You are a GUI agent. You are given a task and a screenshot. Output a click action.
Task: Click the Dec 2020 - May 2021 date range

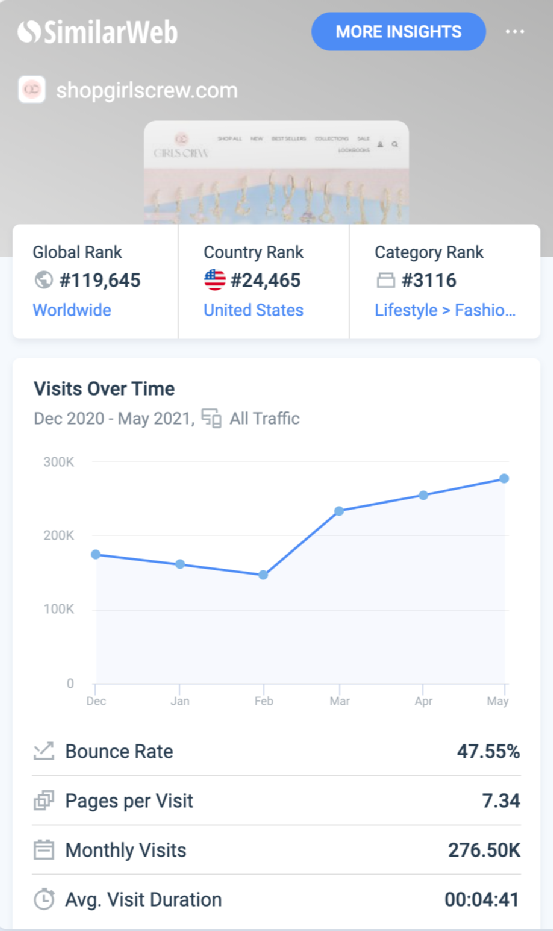pyautogui.click(x=112, y=418)
